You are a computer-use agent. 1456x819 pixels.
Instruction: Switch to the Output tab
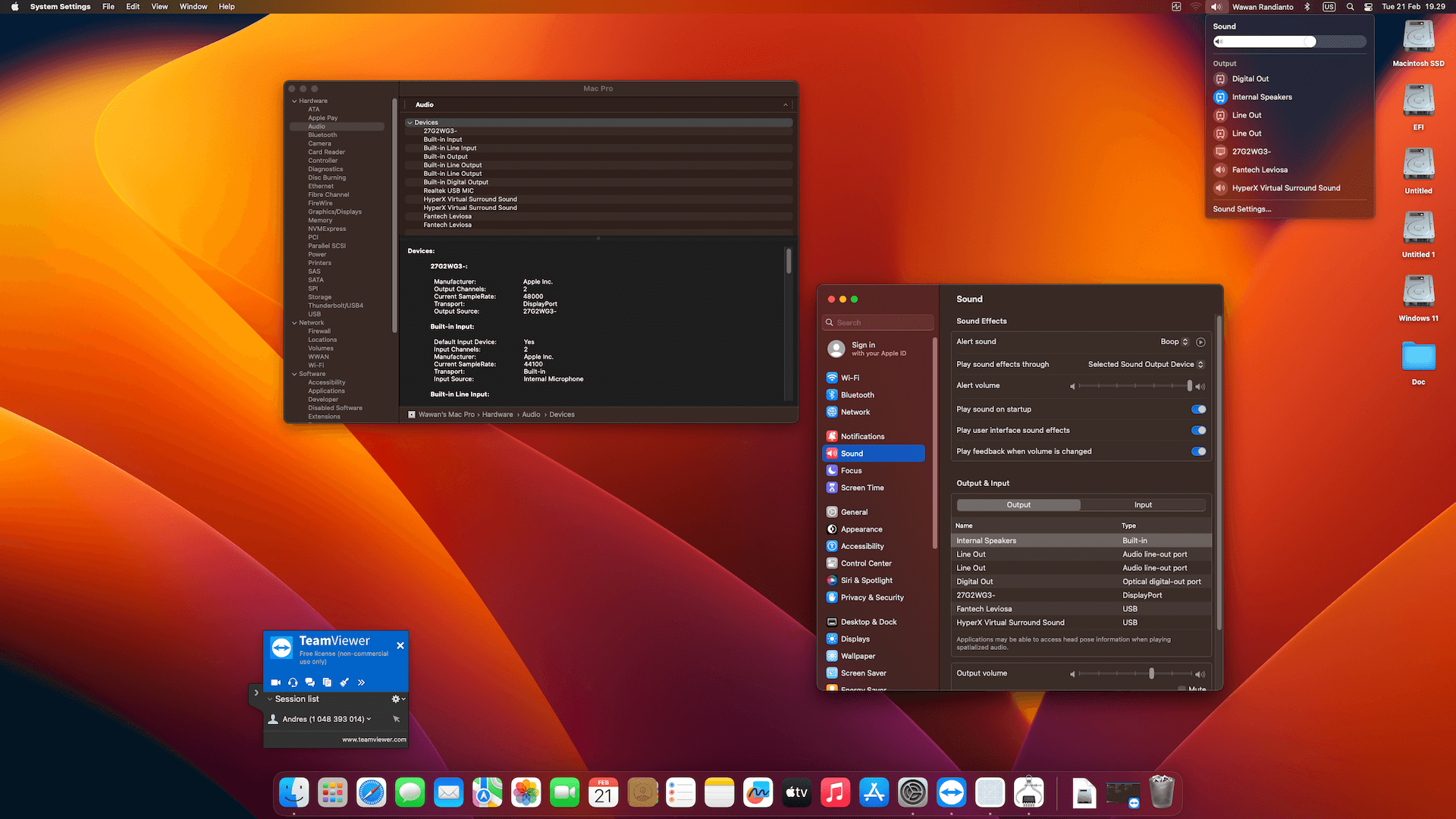(1018, 505)
